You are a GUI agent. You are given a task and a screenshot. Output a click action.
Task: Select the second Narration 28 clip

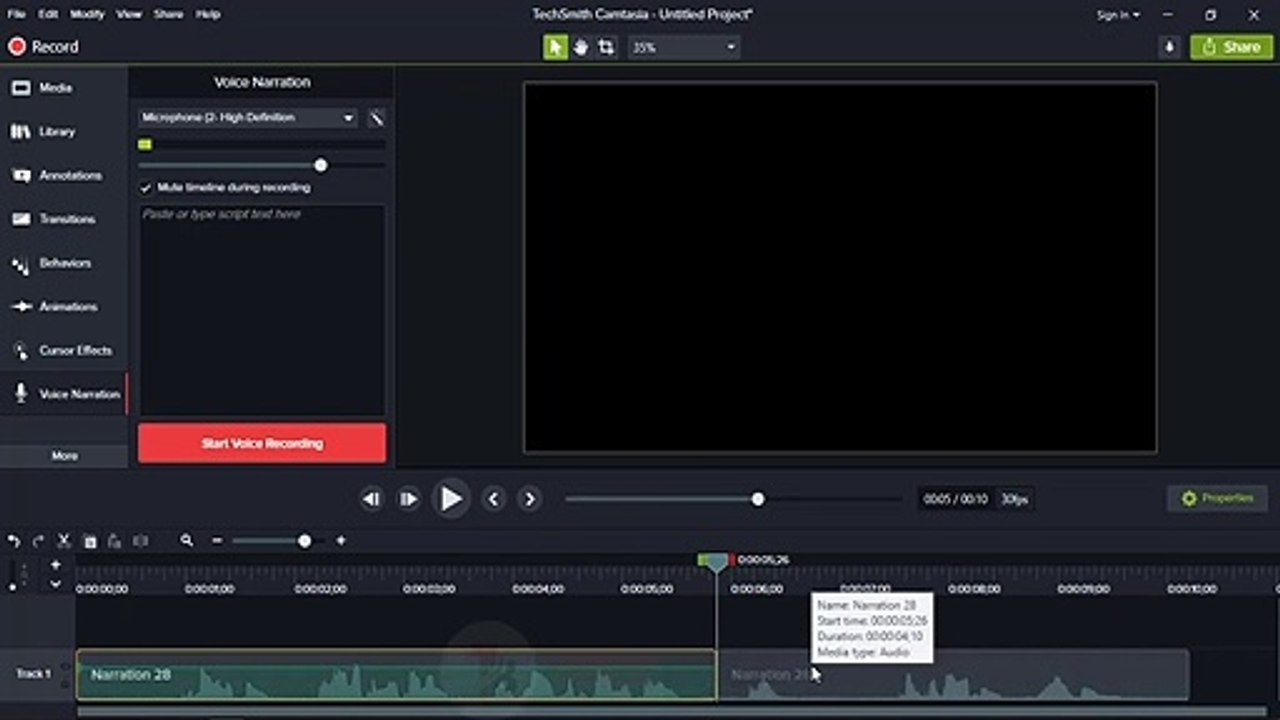pos(953,675)
